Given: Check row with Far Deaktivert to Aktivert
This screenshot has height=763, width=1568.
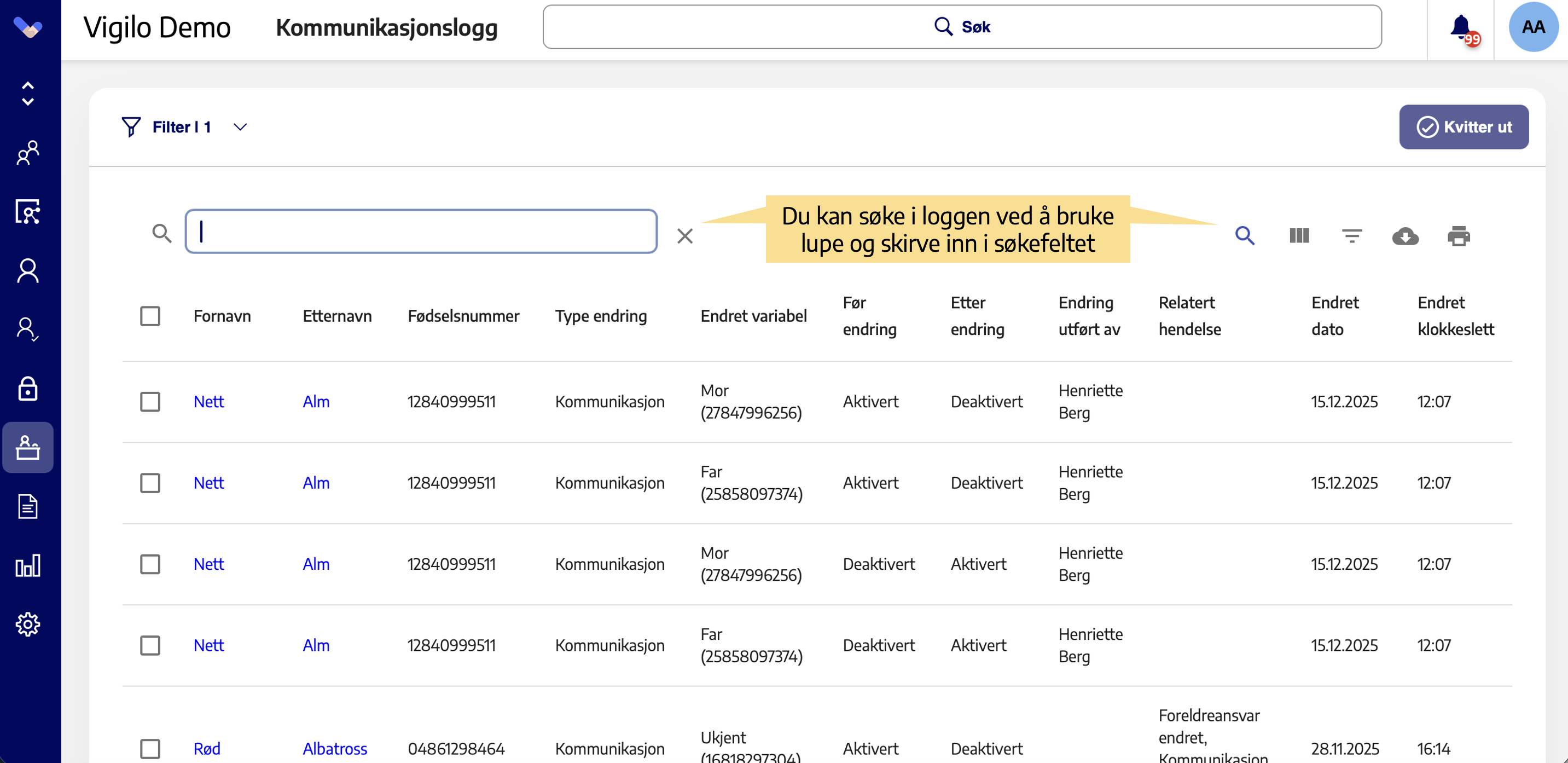Looking at the screenshot, I should coord(150,645).
